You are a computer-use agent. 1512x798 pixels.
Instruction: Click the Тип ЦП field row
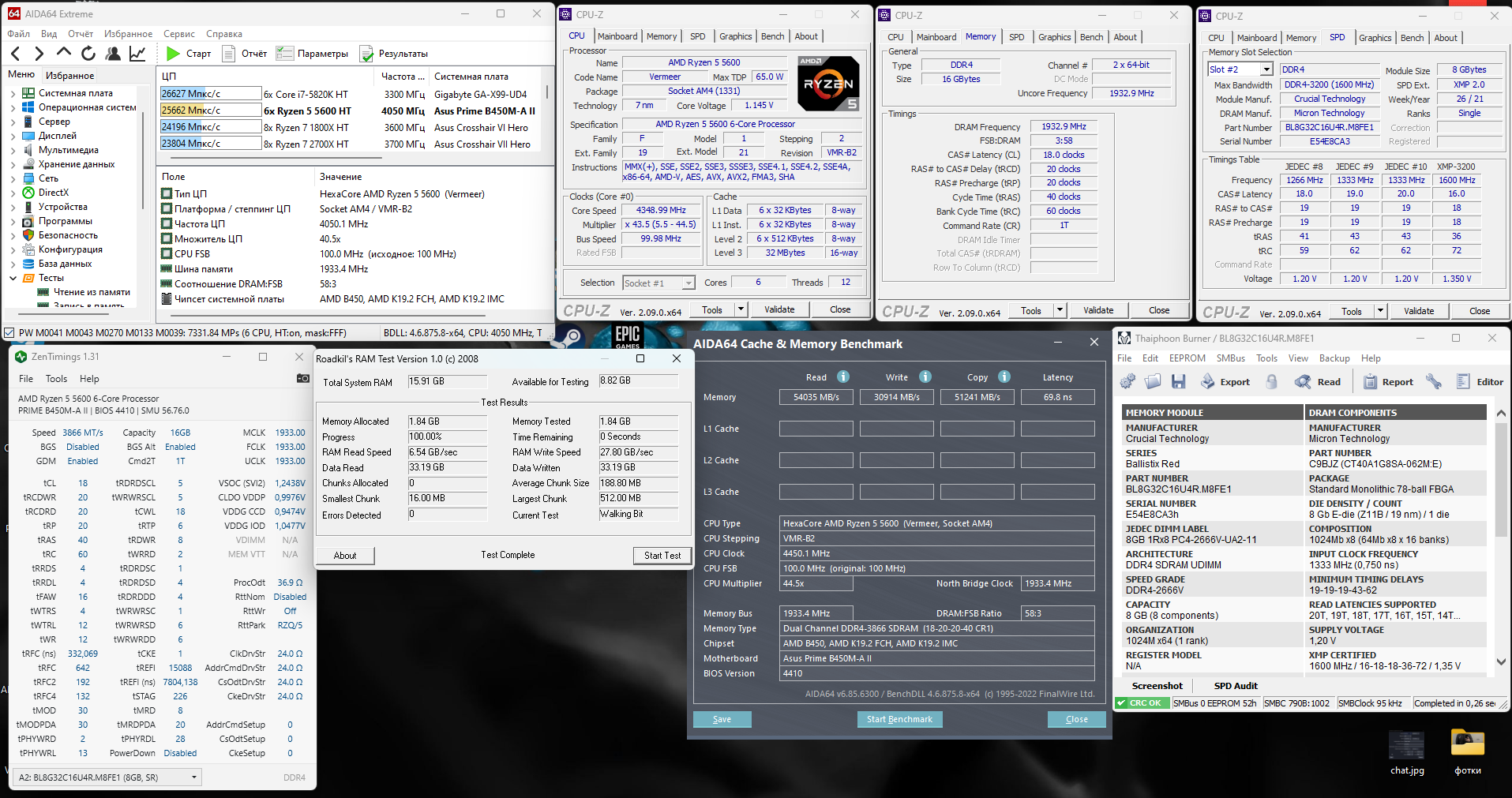(x=355, y=194)
